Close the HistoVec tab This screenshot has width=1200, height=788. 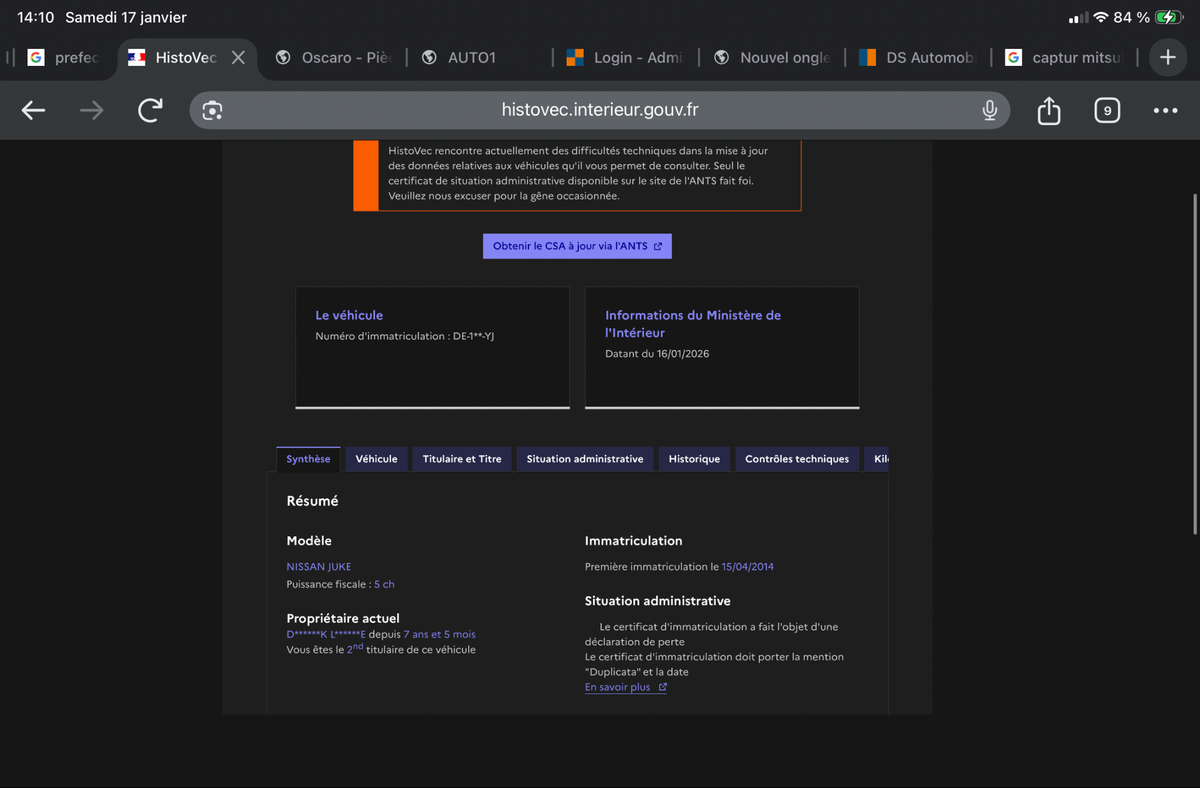click(x=238, y=58)
